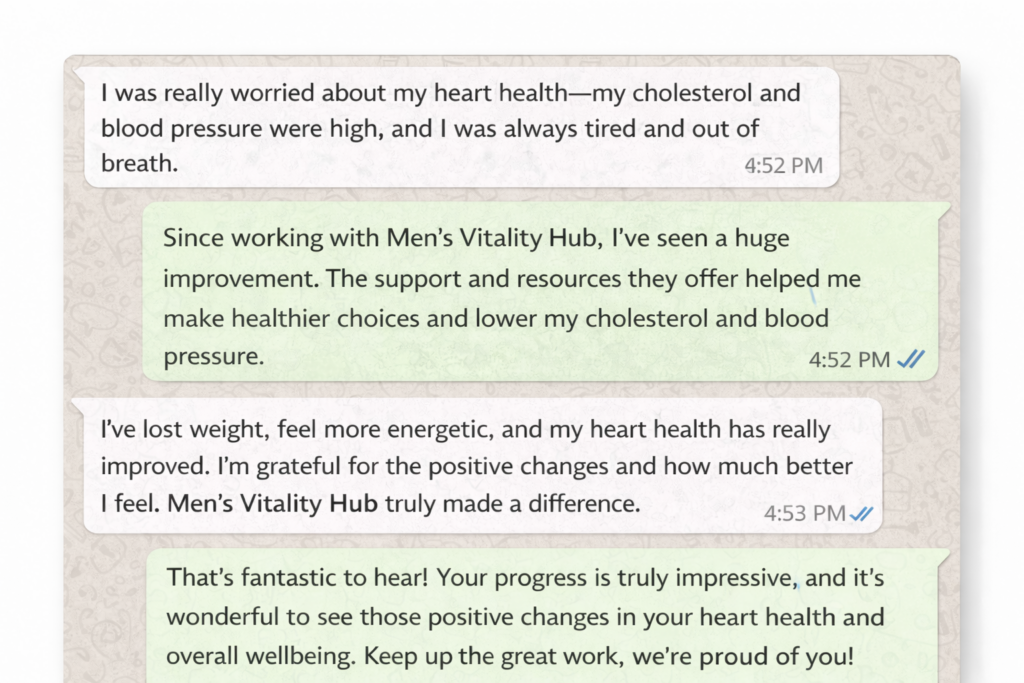Click the text "Your progress is truly impressive"
1024x683 pixels.
click(x=615, y=578)
